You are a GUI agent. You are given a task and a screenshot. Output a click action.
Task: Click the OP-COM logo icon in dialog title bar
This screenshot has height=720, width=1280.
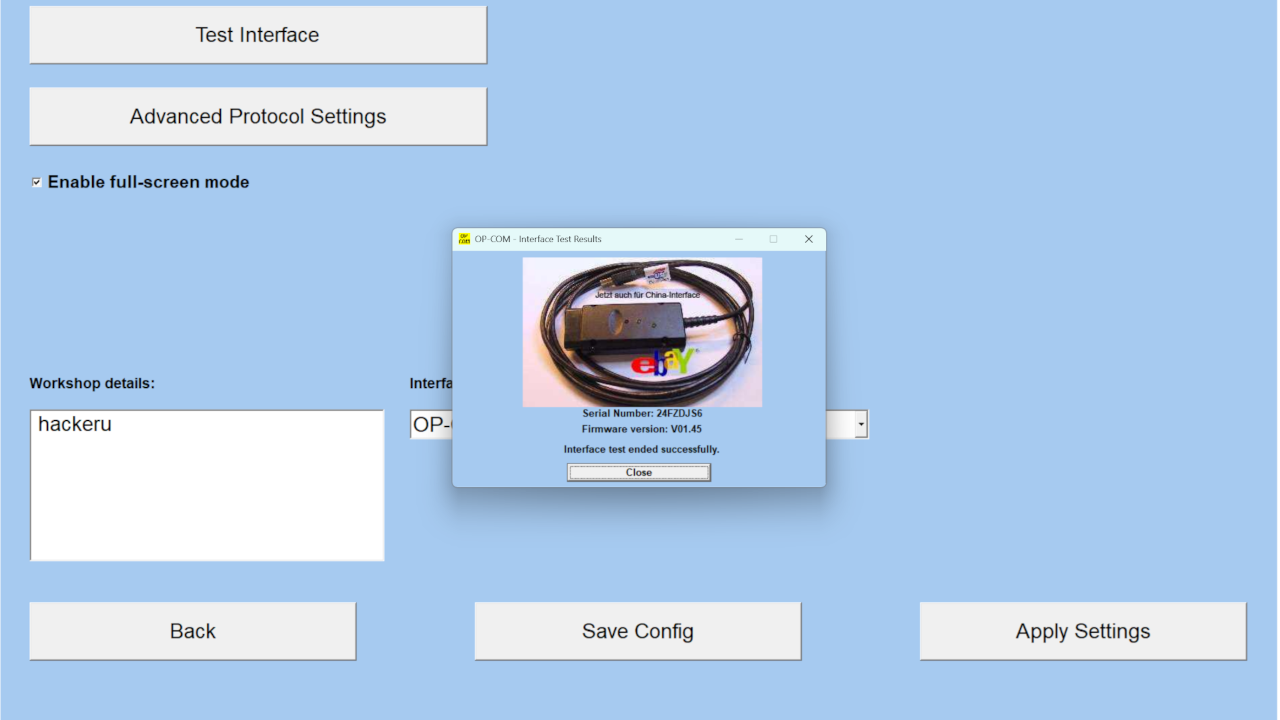pyautogui.click(x=465, y=239)
